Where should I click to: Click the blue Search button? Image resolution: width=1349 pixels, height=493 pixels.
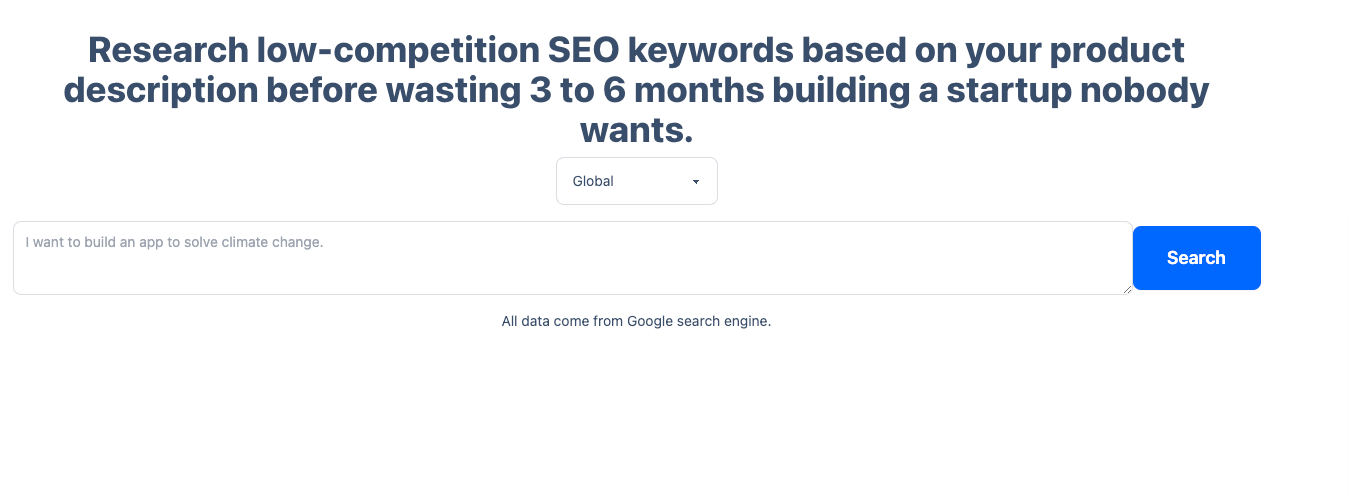1196,258
